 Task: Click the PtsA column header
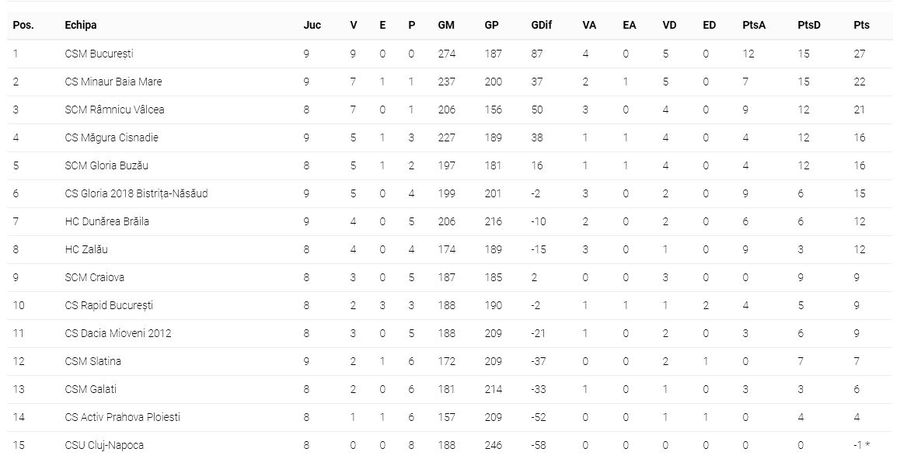point(754,25)
